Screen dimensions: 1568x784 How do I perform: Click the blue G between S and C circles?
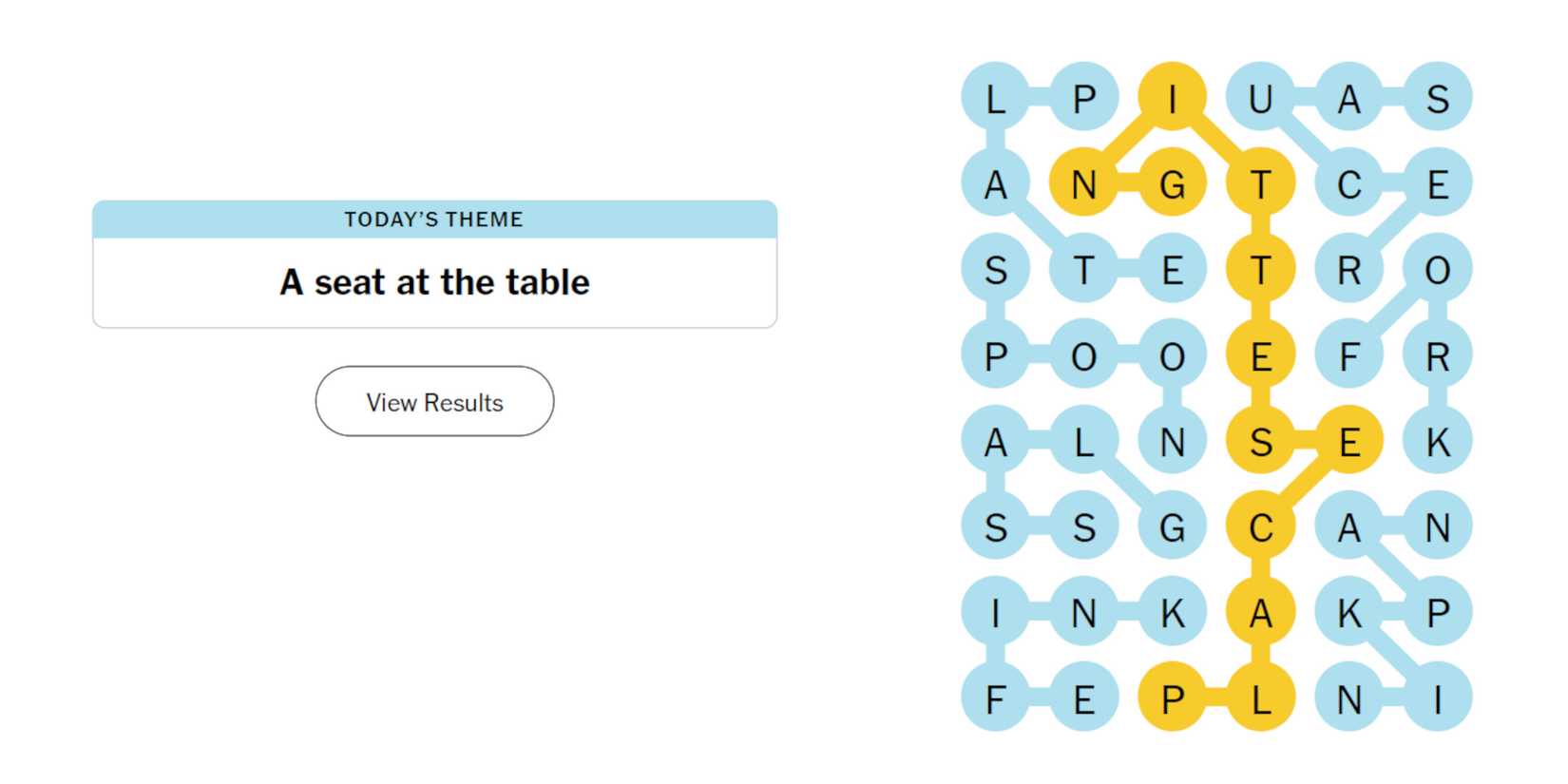1173,526
